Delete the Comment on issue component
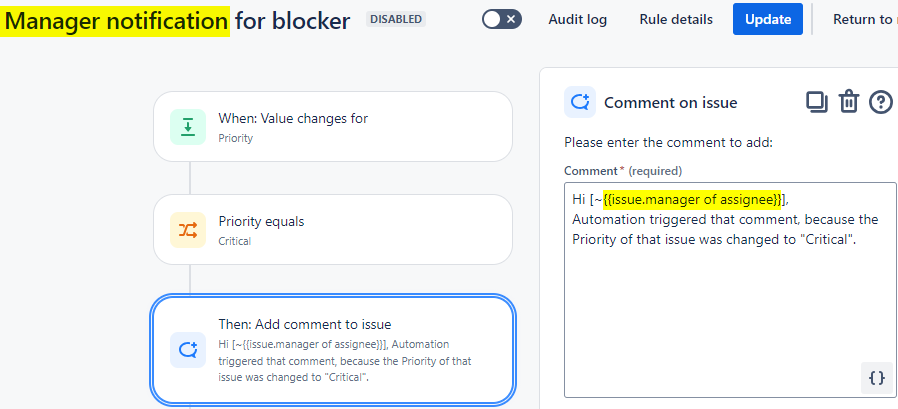Screen dimensions: 898x409 [x=848, y=102]
